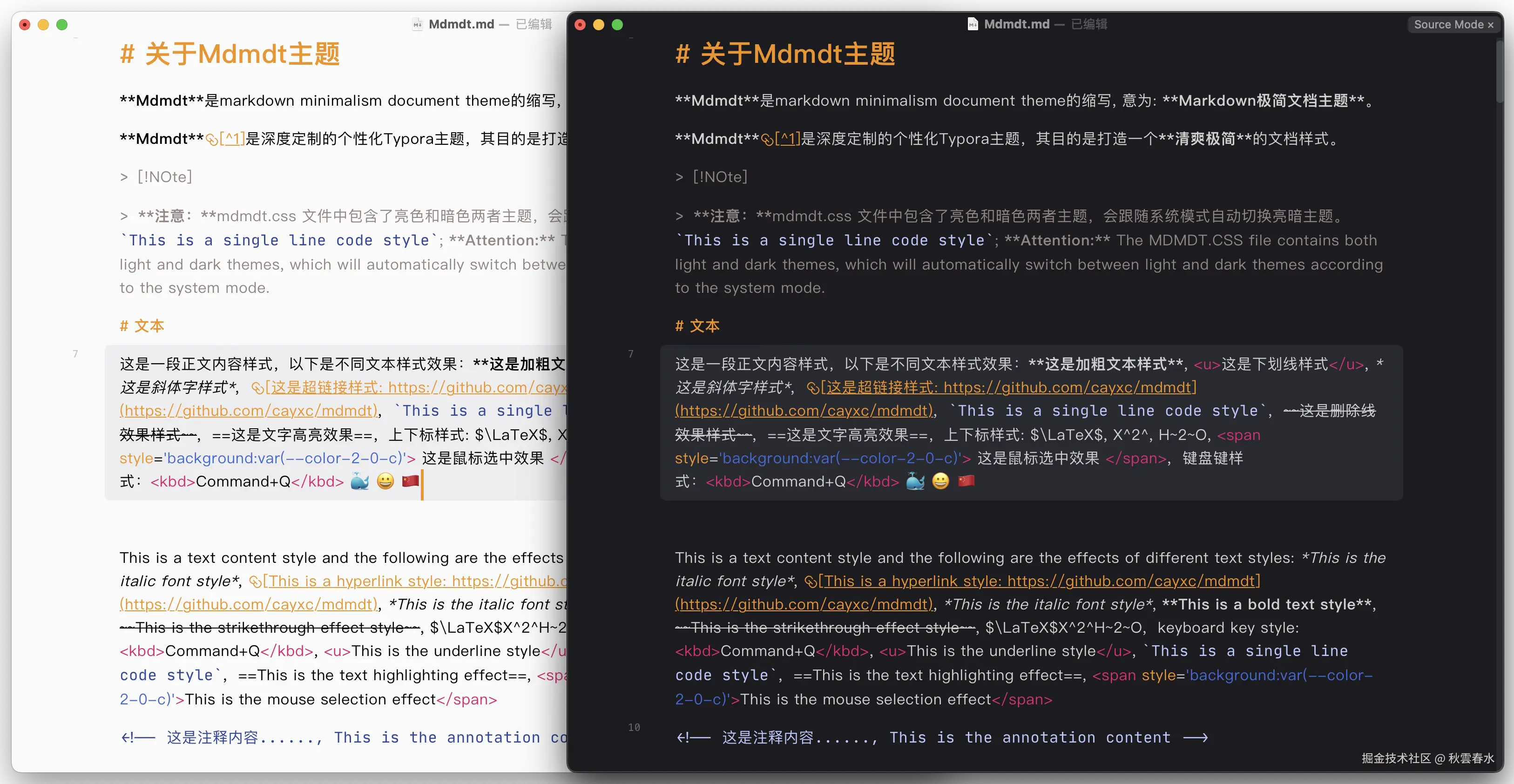Click the '# 关于Mdmdt主题' heading in dark window
Viewport: 1514px width, 784px height.
click(784, 54)
